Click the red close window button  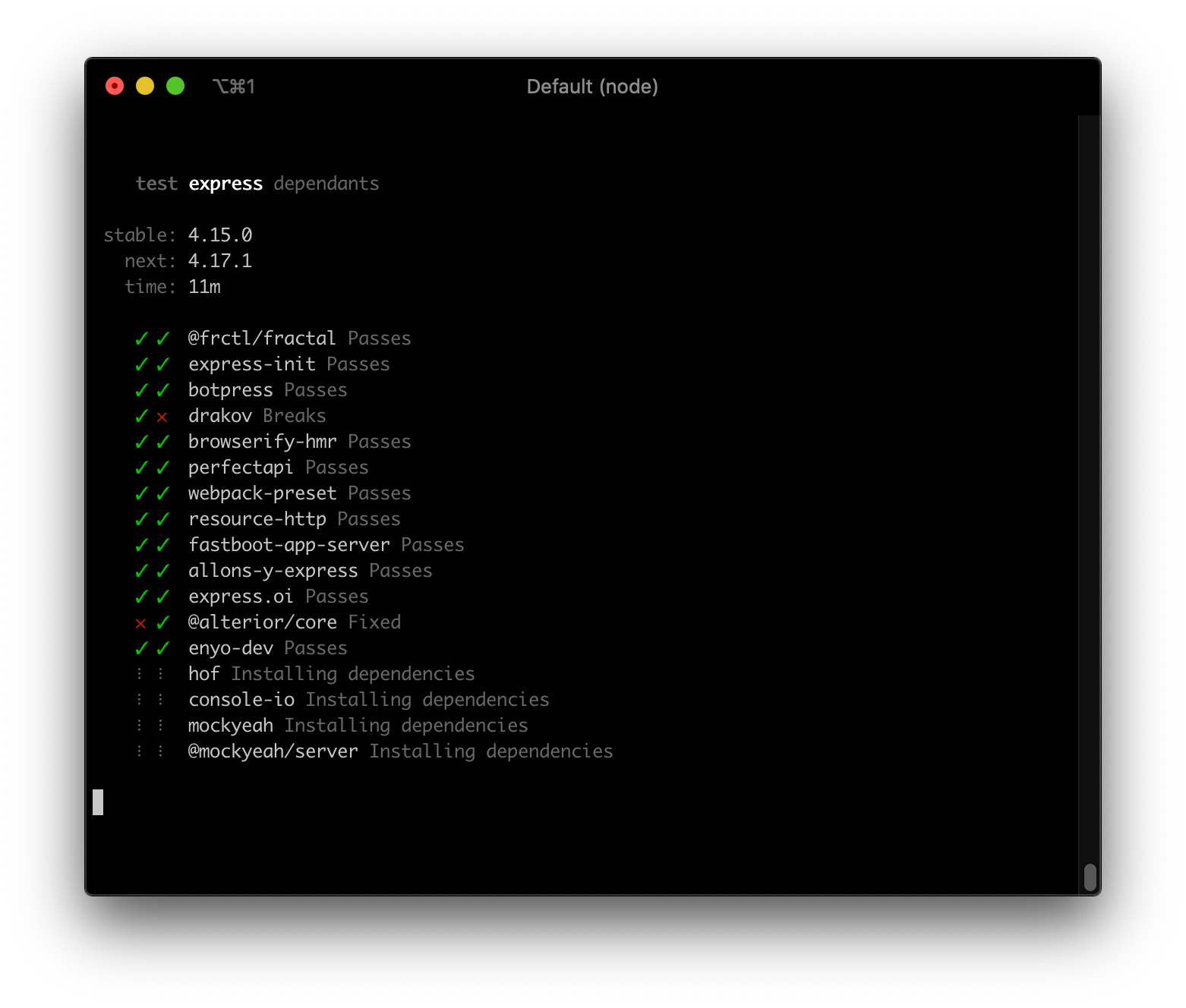[x=115, y=86]
